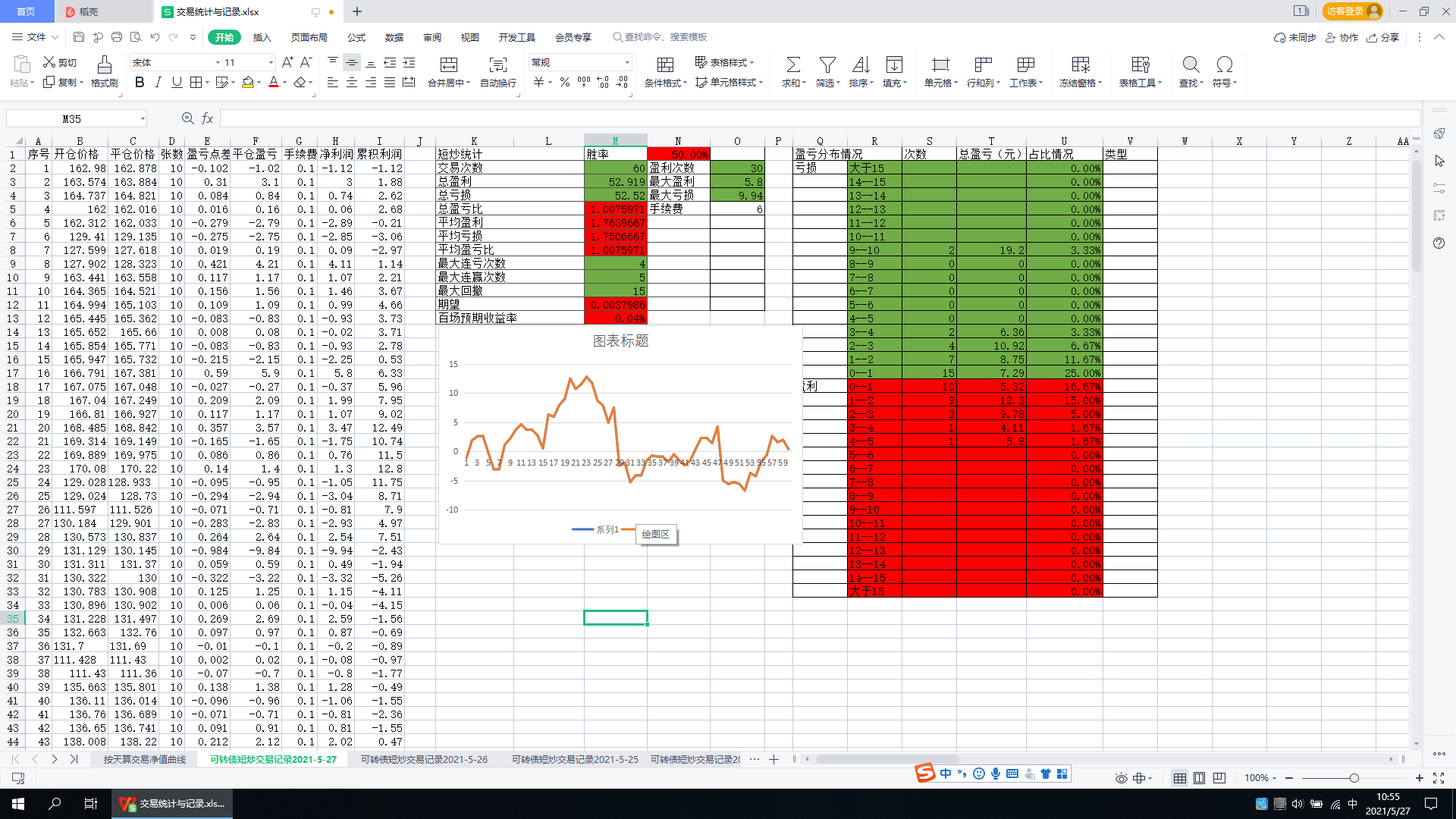Image resolution: width=1456 pixels, height=819 pixels.
Task: Click the Collaborate (协作) button
Action: [x=1341, y=37]
